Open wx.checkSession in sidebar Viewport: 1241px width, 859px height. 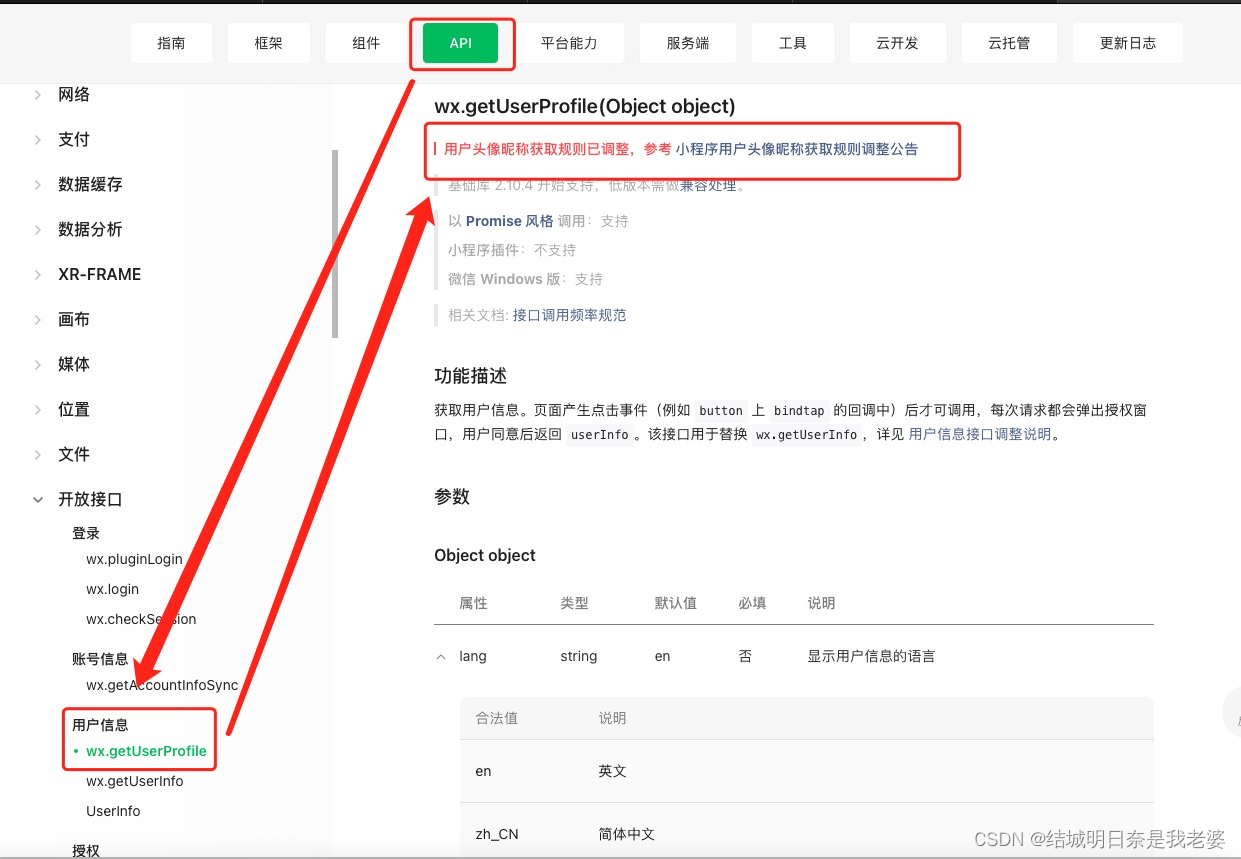point(141,619)
